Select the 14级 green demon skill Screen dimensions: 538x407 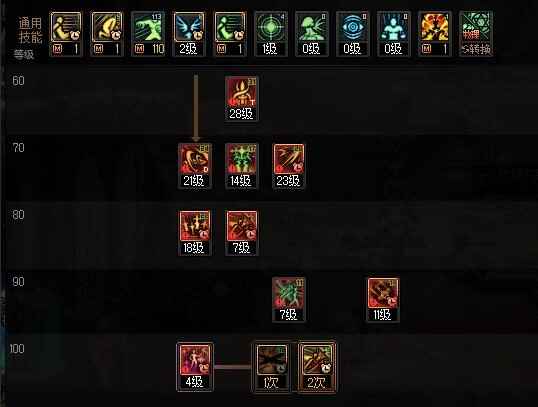tap(242, 166)
